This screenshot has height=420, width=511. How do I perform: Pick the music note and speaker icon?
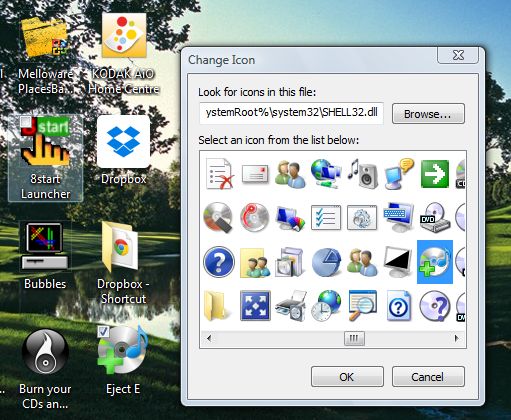click(x=363, y=174)
